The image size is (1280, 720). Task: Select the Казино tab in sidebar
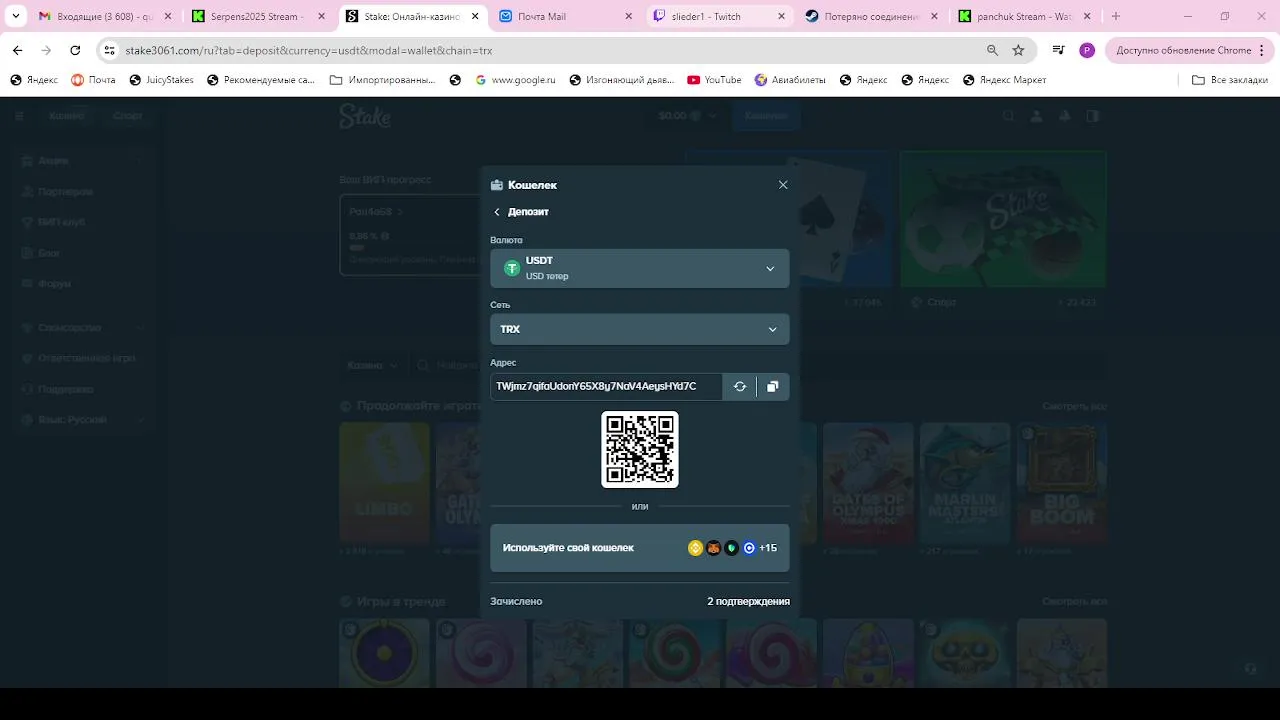point(67,116)
